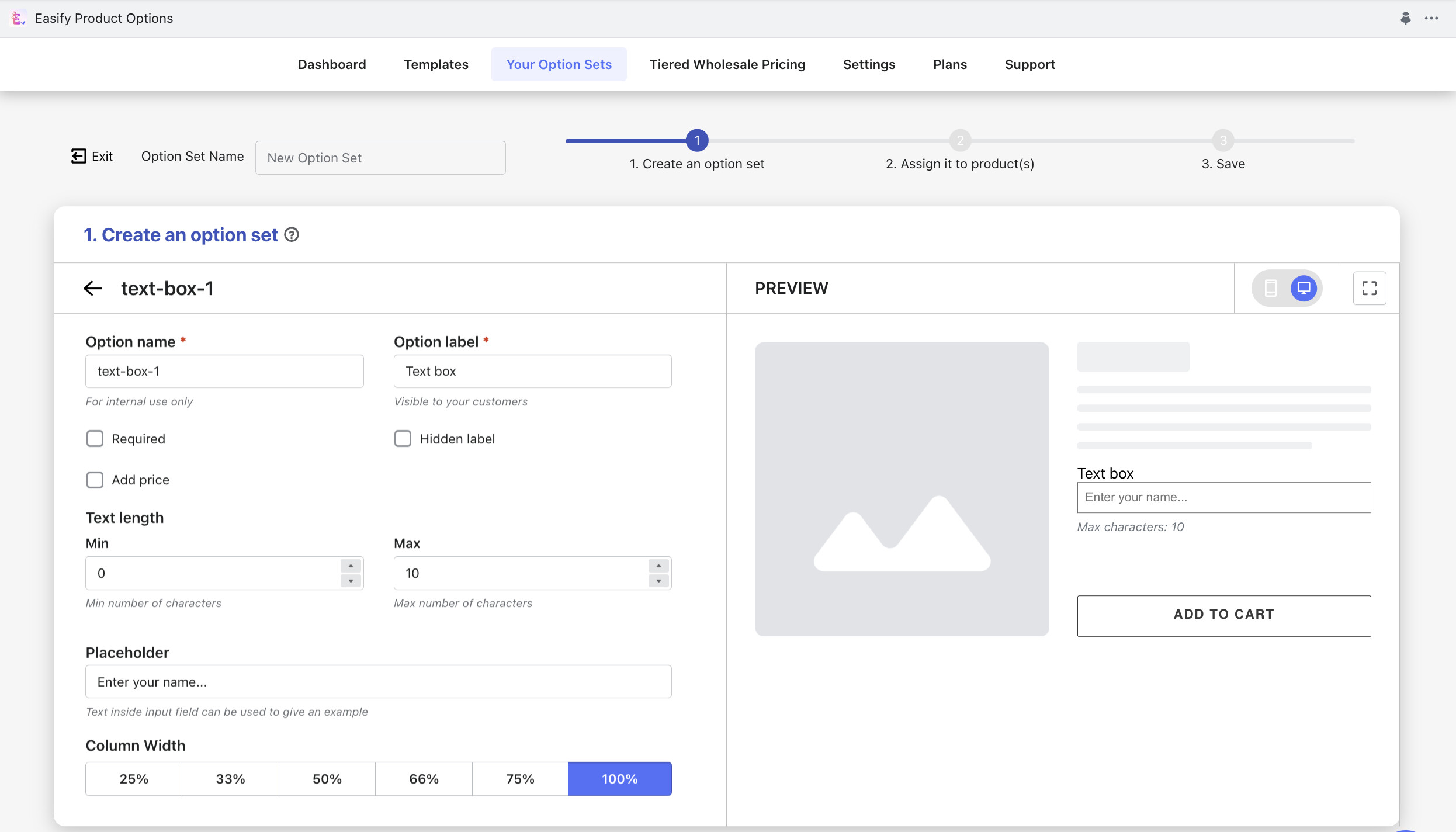Switch preview to desktop view
The image size is (1456, 832).
point(1304,288)
